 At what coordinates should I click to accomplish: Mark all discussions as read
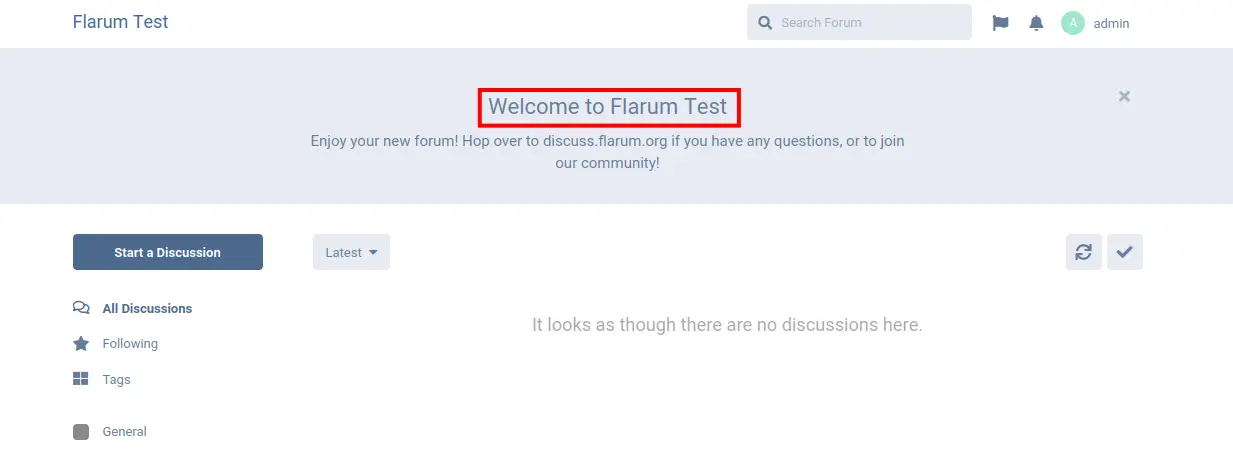(1125, 252)
